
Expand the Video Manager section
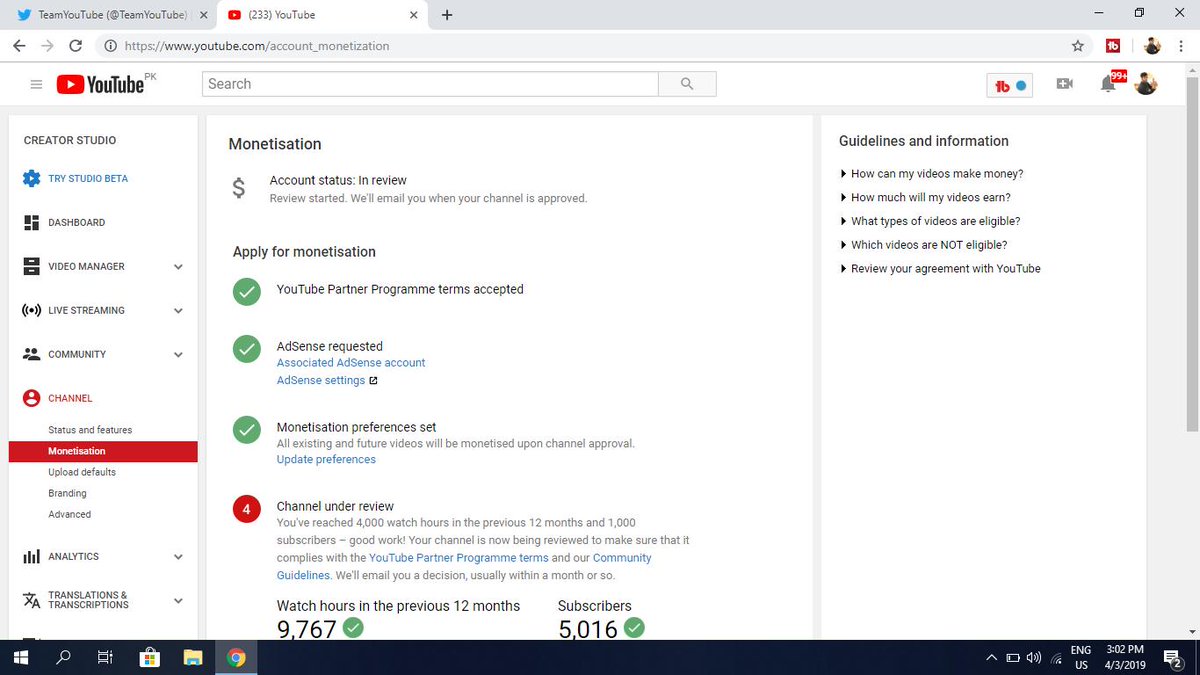point(178,267)
